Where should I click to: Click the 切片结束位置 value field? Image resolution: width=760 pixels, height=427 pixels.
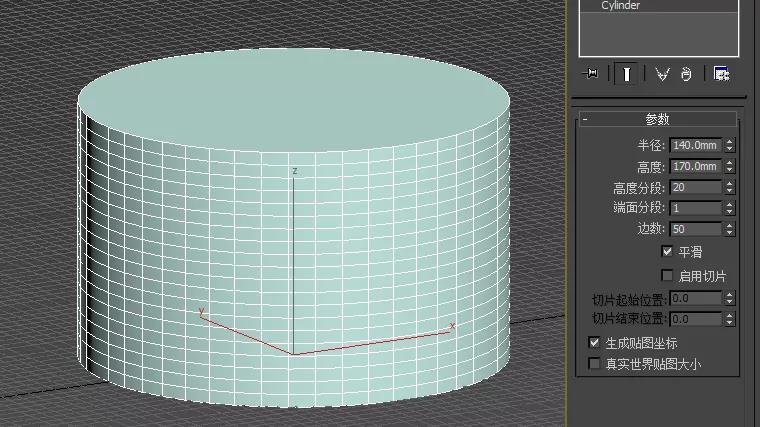pyautogui.click(x=696, y=319)
